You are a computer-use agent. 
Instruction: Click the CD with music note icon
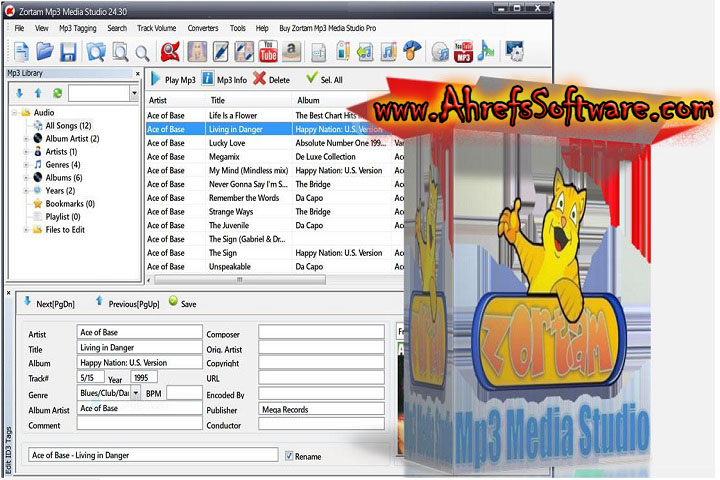[440, 52]
